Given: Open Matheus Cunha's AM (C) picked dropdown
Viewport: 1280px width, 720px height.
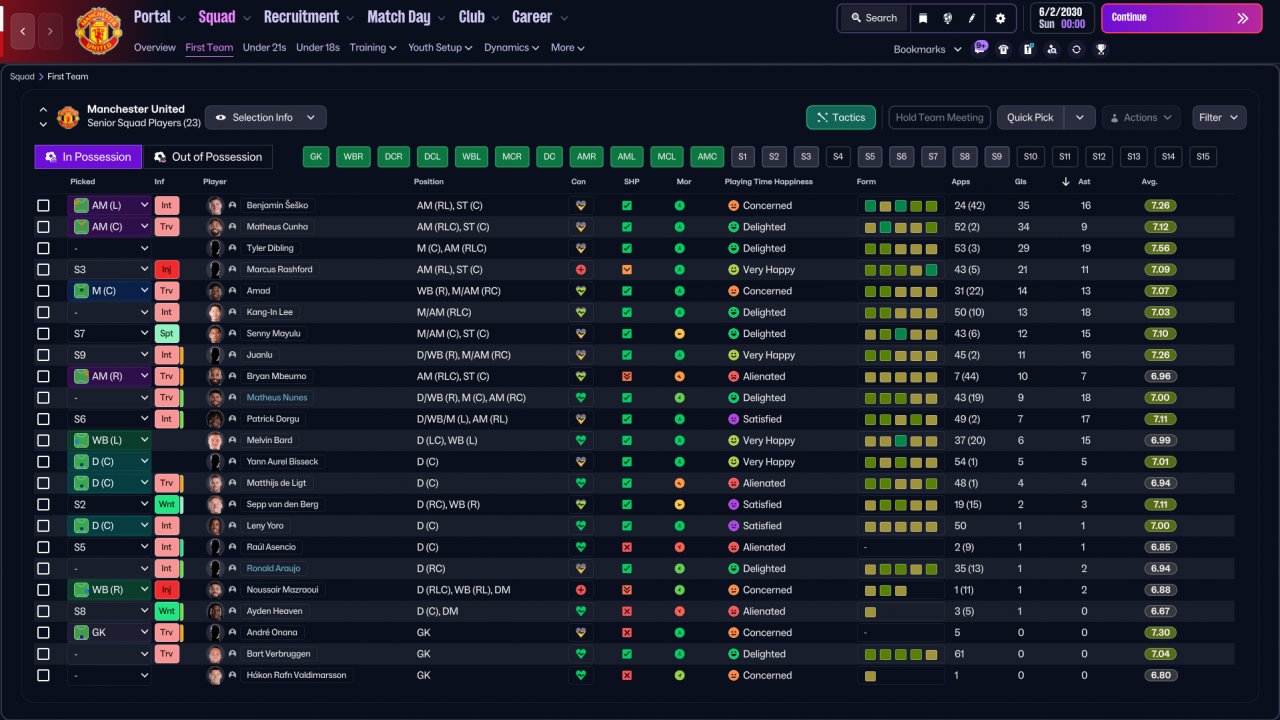Looking at the screenshot, I should coord(109,227).
